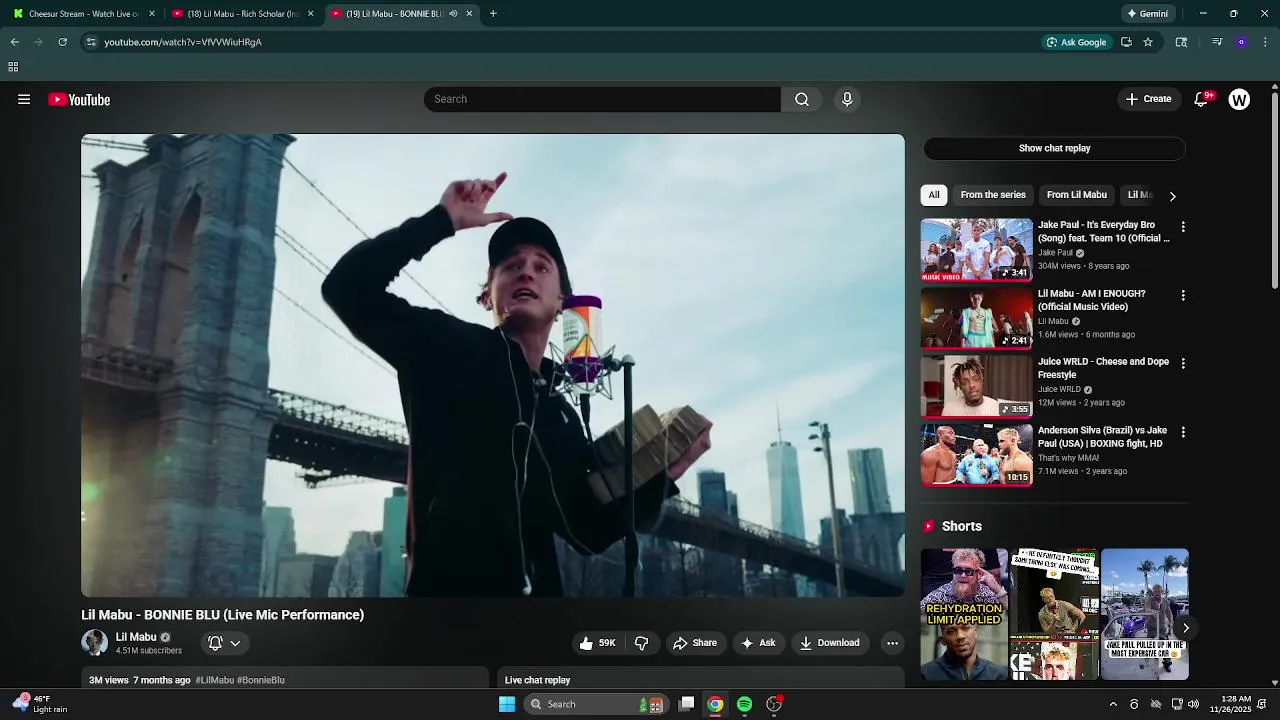Click the #BonnieBlu hashtag
The height and width of the screenshot is (720, 1280).
click(261, 680)
